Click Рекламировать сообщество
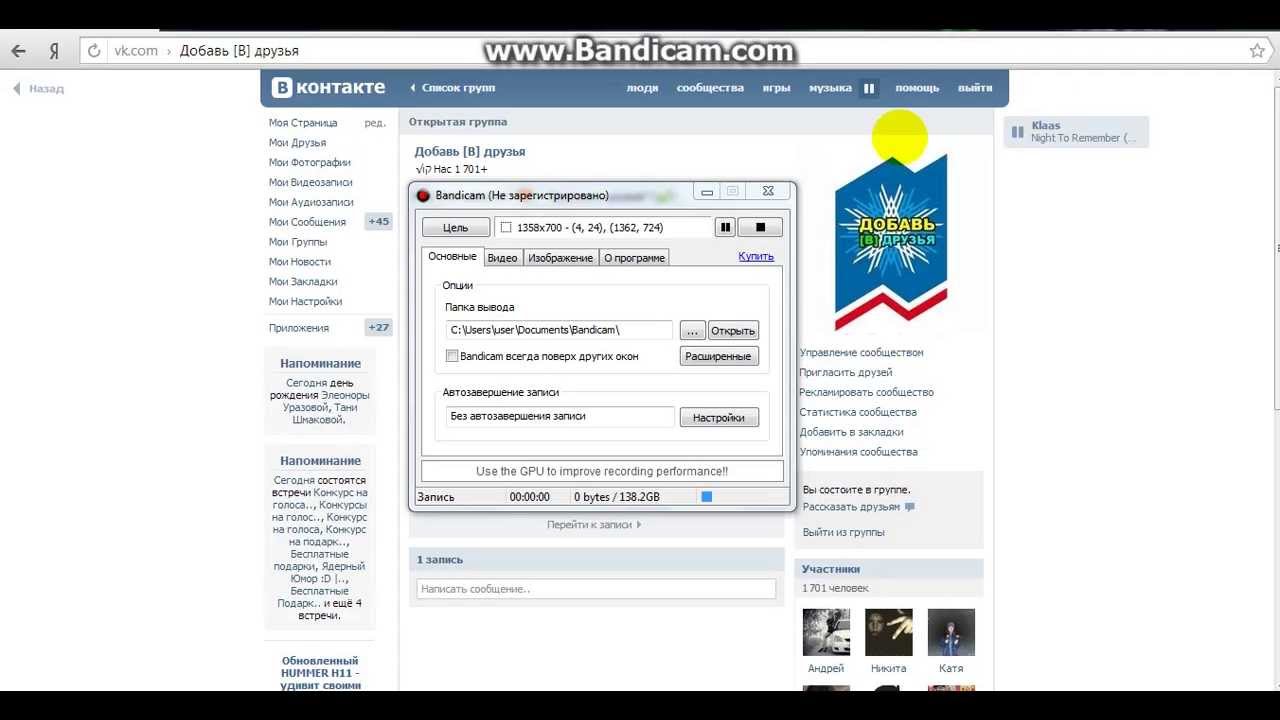 (x=866, y=393)
